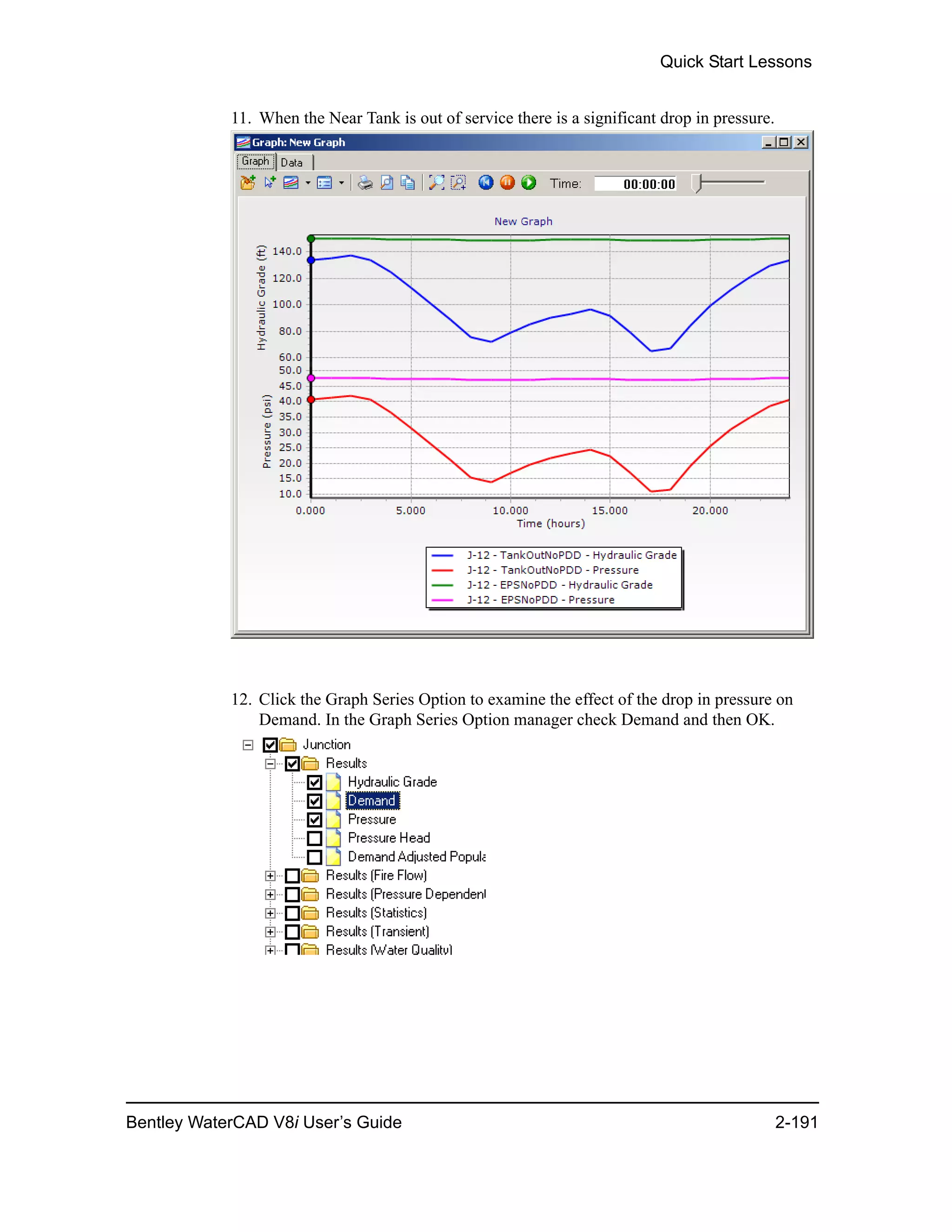Click legend entry EPSNoPDD - Pressure
952x1232 pixels.
click(x=540, y=600)
